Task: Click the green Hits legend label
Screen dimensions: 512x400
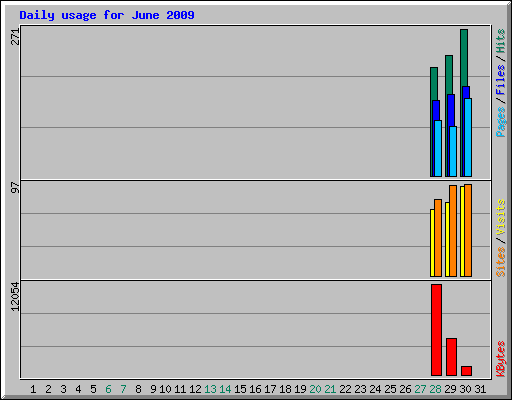Action: tap(500, 41)
